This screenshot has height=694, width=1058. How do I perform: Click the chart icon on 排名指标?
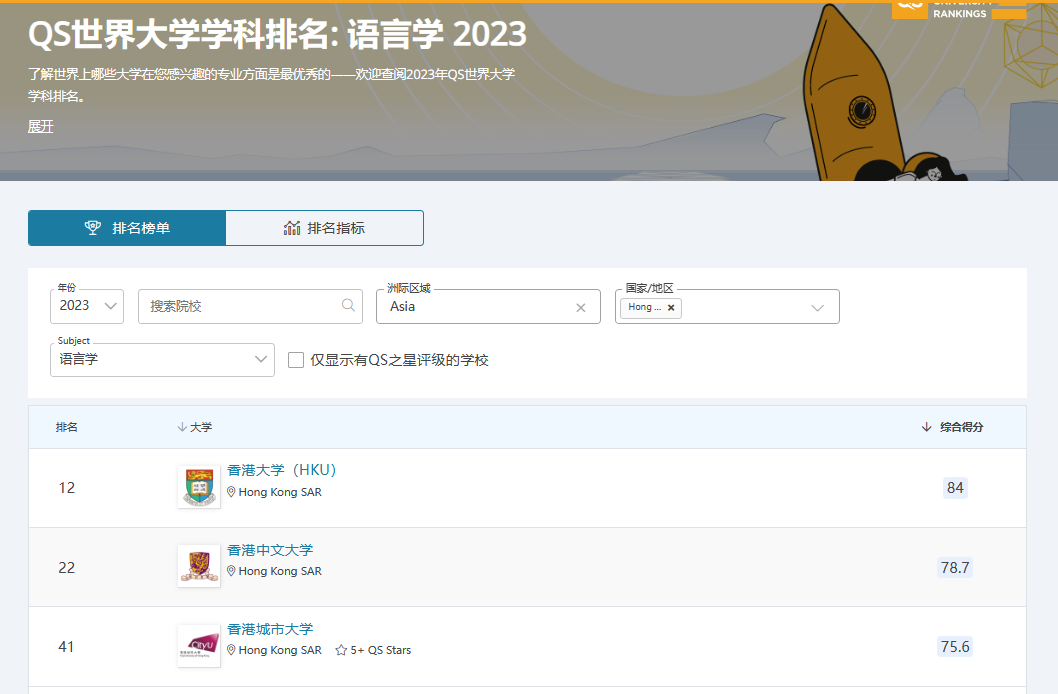pyautogui.click(x=292, y=228)
